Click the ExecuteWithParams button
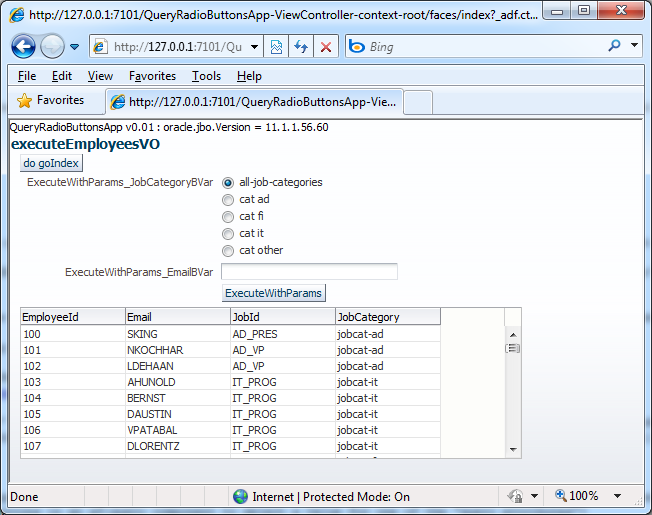The width and height of the screenshot is (652, 515). click(273, 293)
